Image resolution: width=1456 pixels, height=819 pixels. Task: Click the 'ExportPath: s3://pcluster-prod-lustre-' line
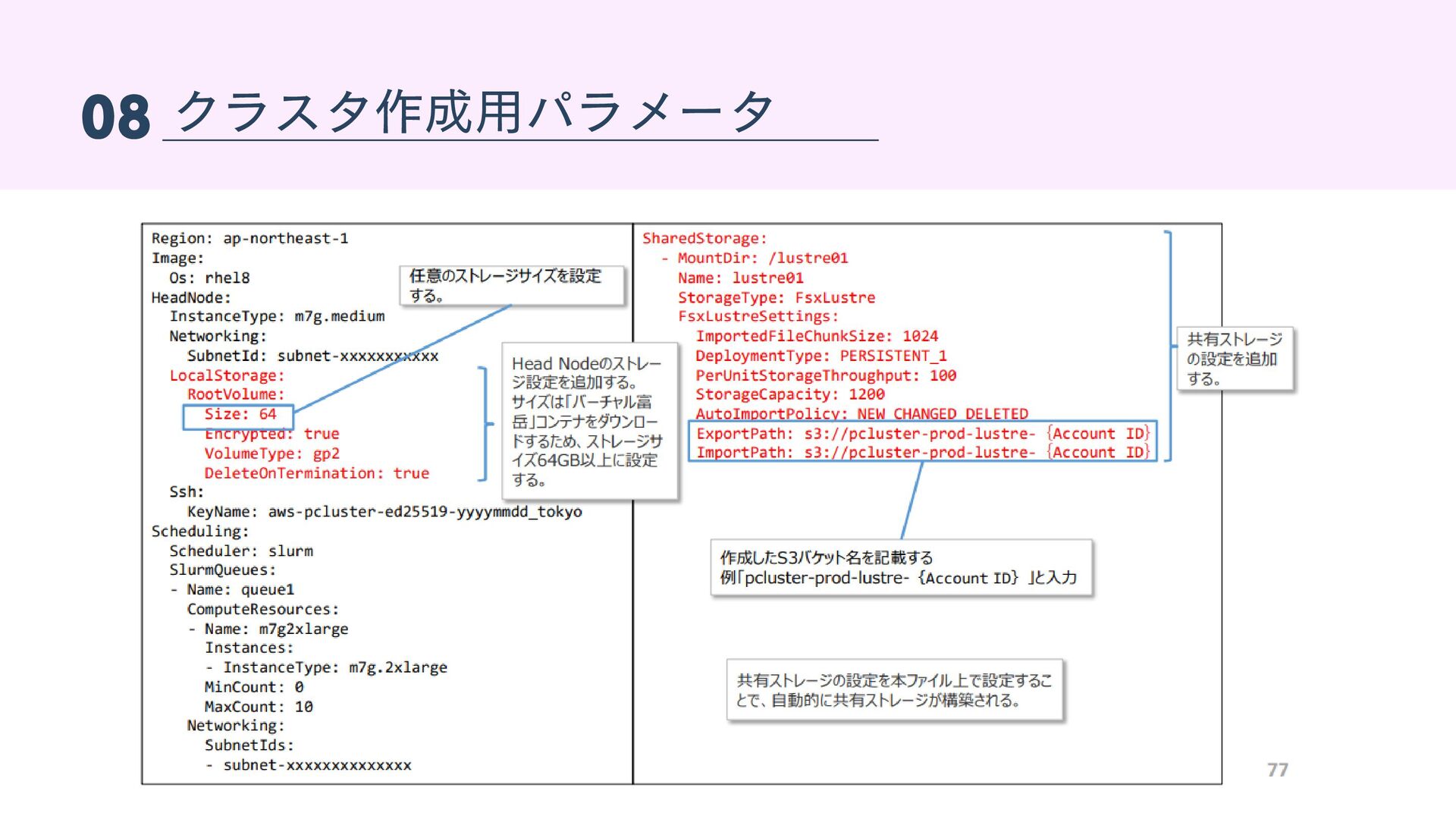click(921, 434)
